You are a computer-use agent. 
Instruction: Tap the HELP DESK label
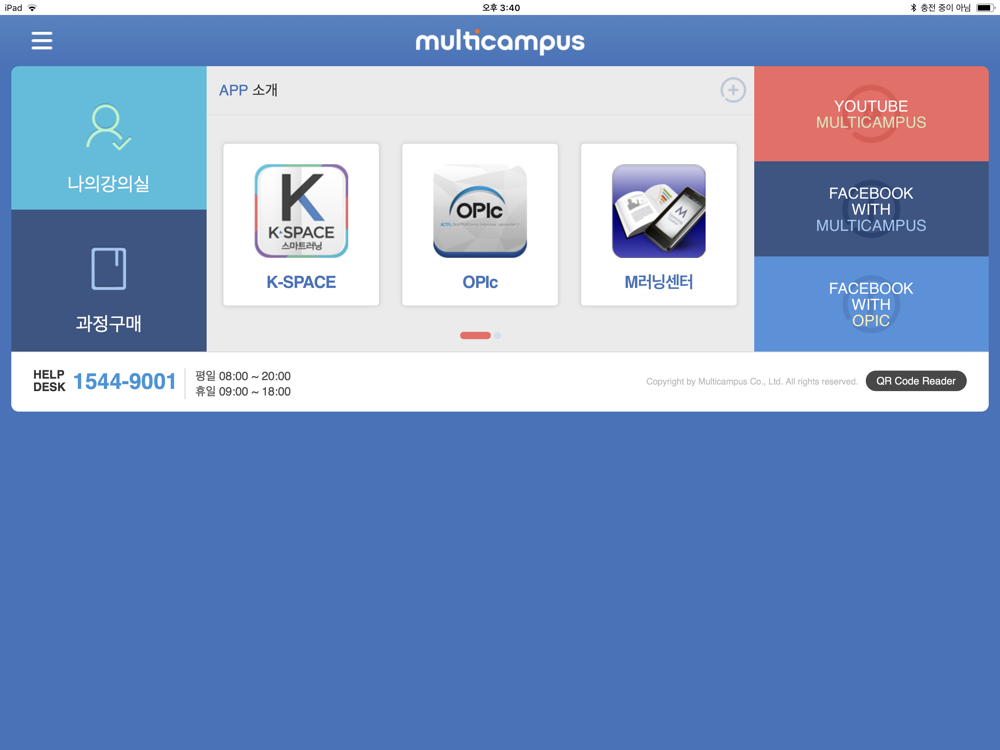(x=49, y=381)
